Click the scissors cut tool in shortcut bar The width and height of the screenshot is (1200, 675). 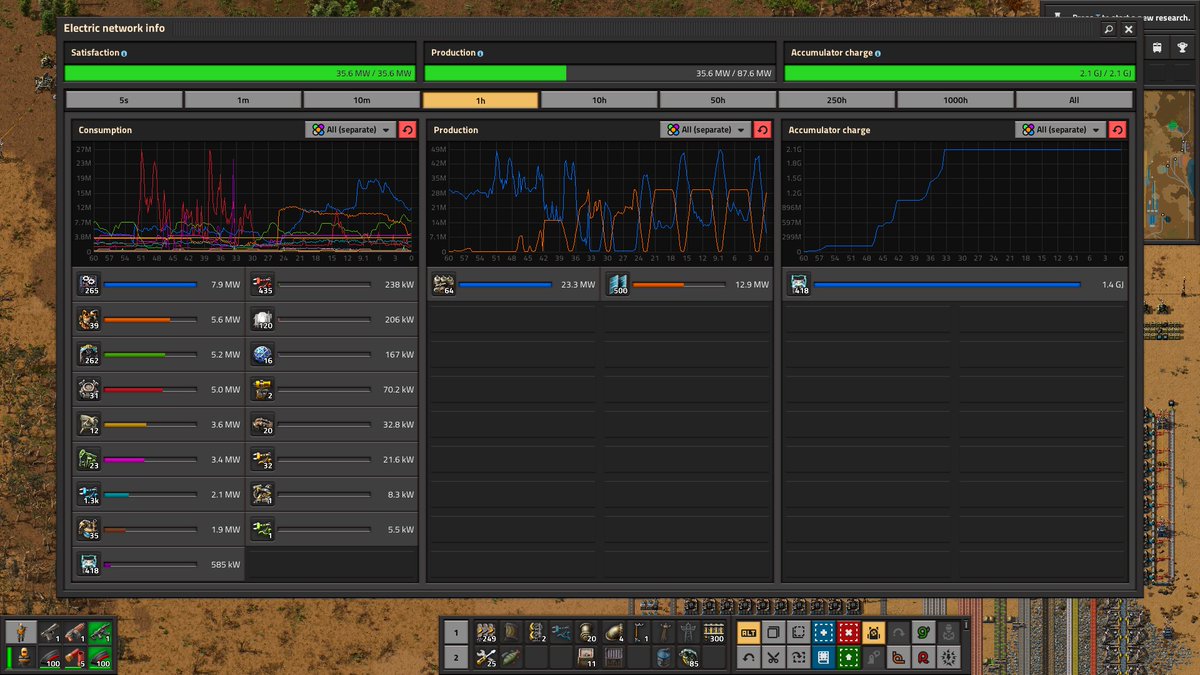773,657
